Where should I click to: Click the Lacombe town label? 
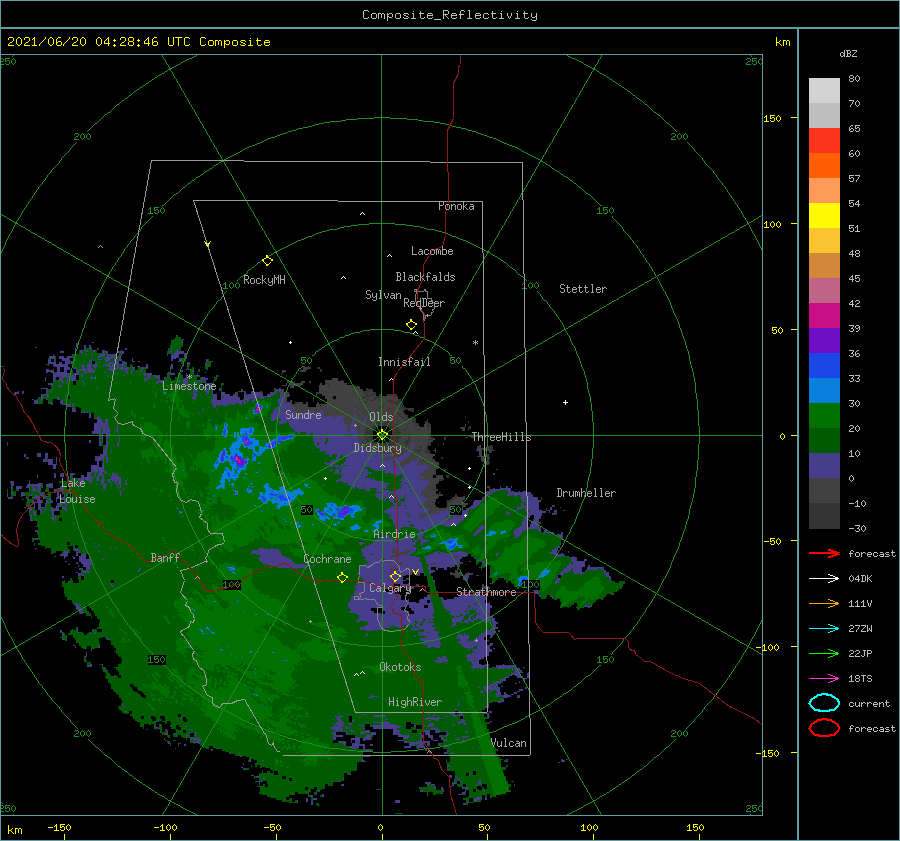[x=432, y=251]
